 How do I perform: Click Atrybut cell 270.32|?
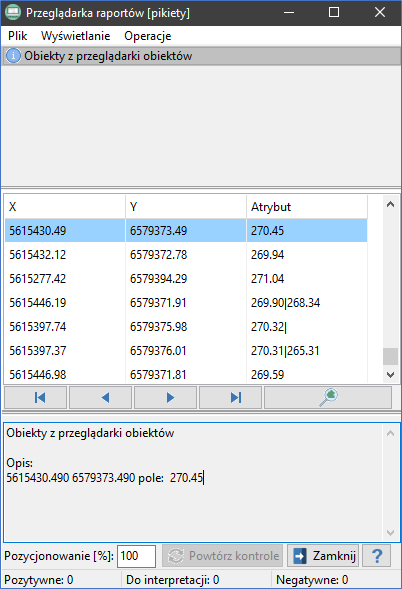[x=307, y=327]
